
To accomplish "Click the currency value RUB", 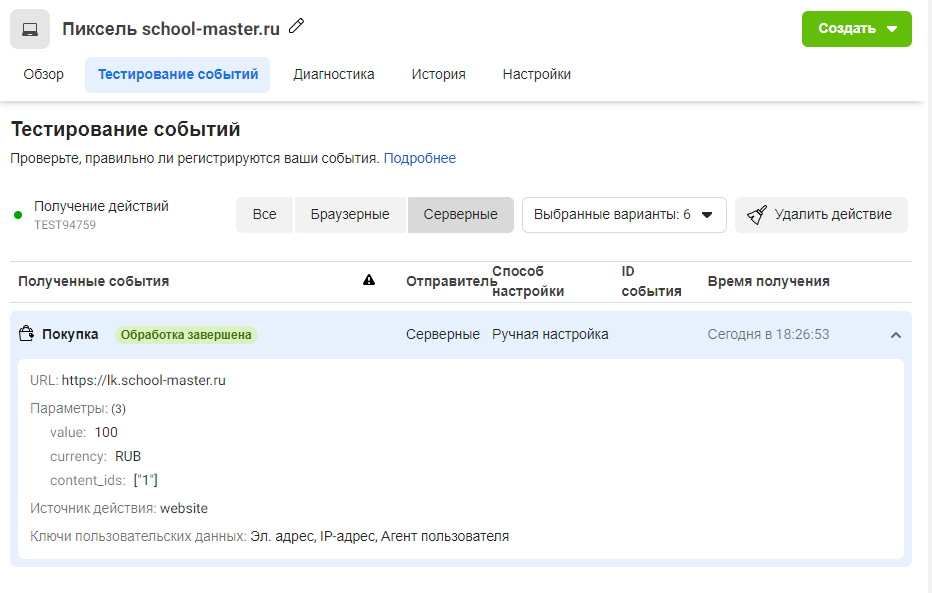I will [x=128, y=456].
